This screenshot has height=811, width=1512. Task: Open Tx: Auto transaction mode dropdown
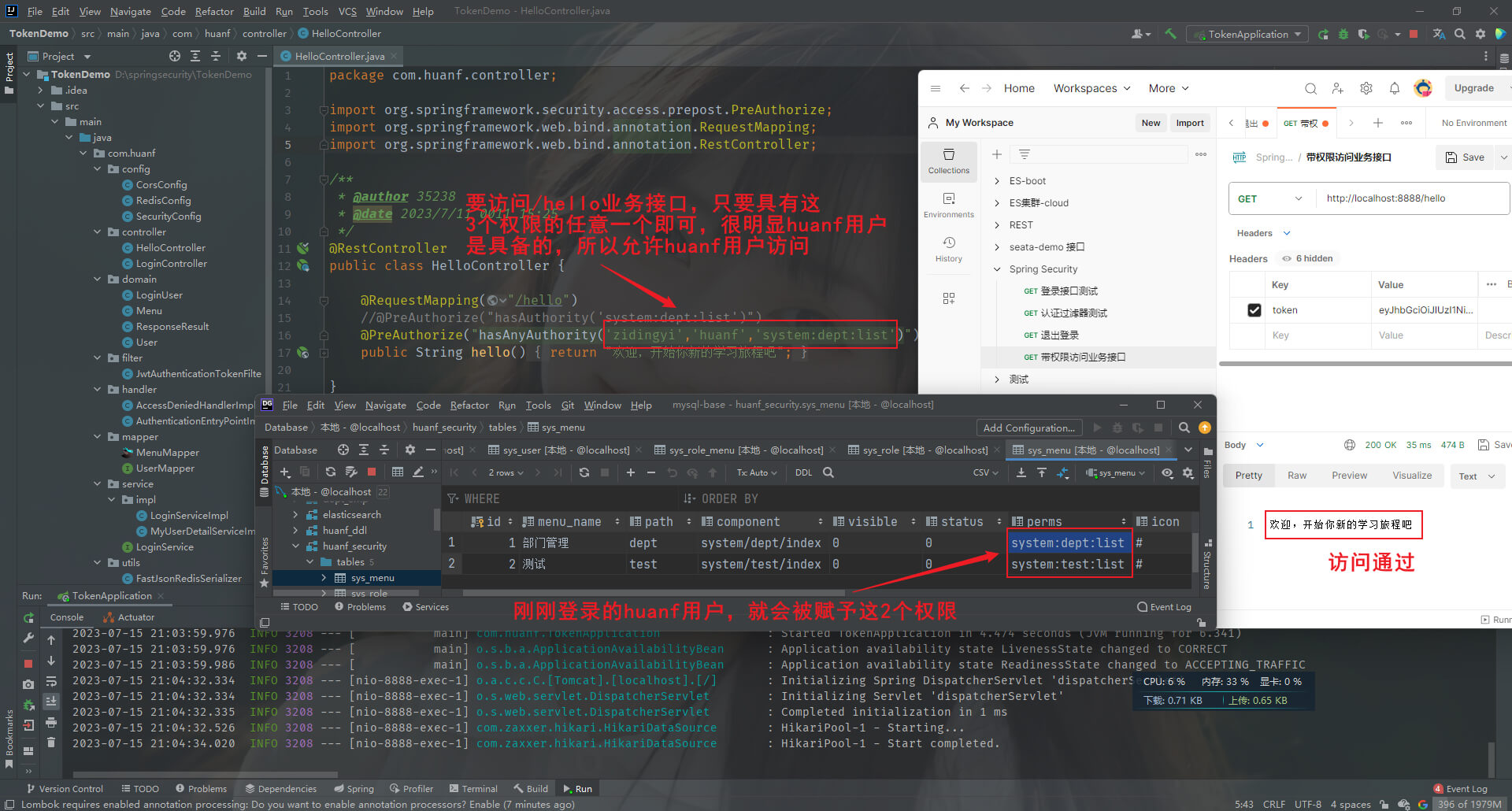757,472
